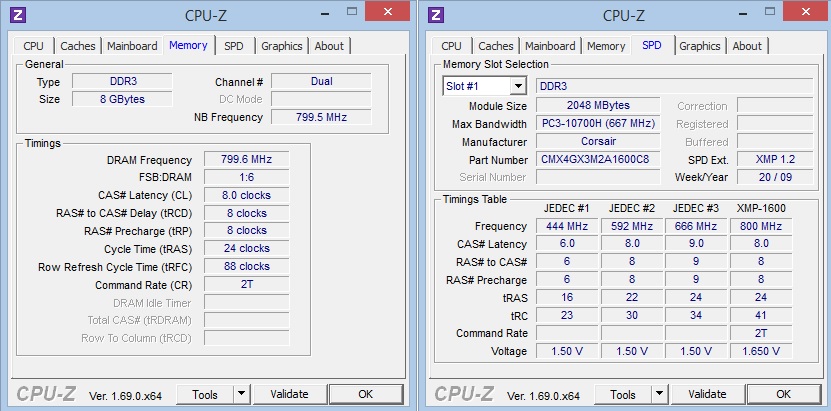Click the JEDEC #1 tRC value 23
This screenshot has width=831, height=411.
pyautogui.click(x=567, y=315)
